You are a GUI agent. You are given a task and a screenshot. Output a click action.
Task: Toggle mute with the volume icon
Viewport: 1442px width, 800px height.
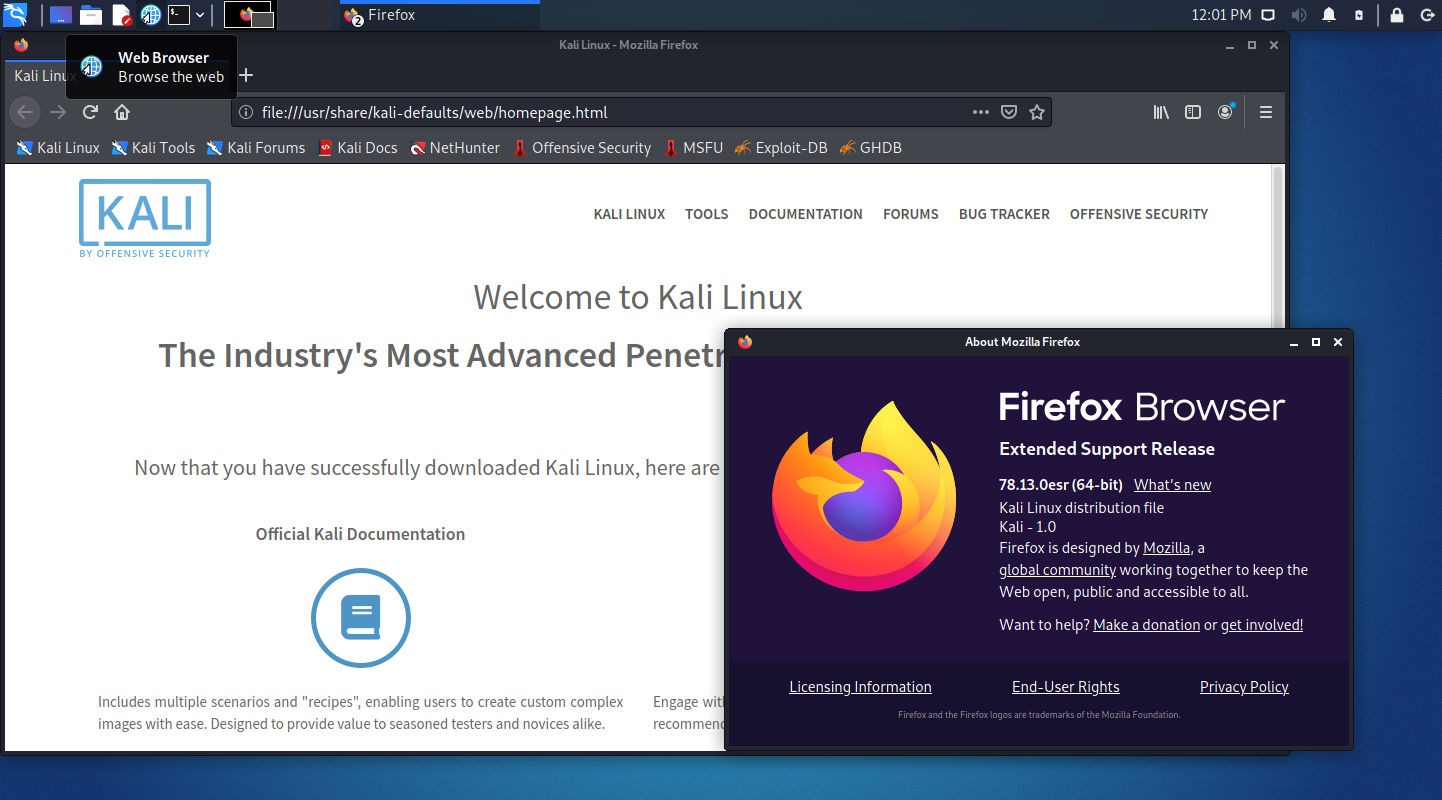pos(1299,15)
